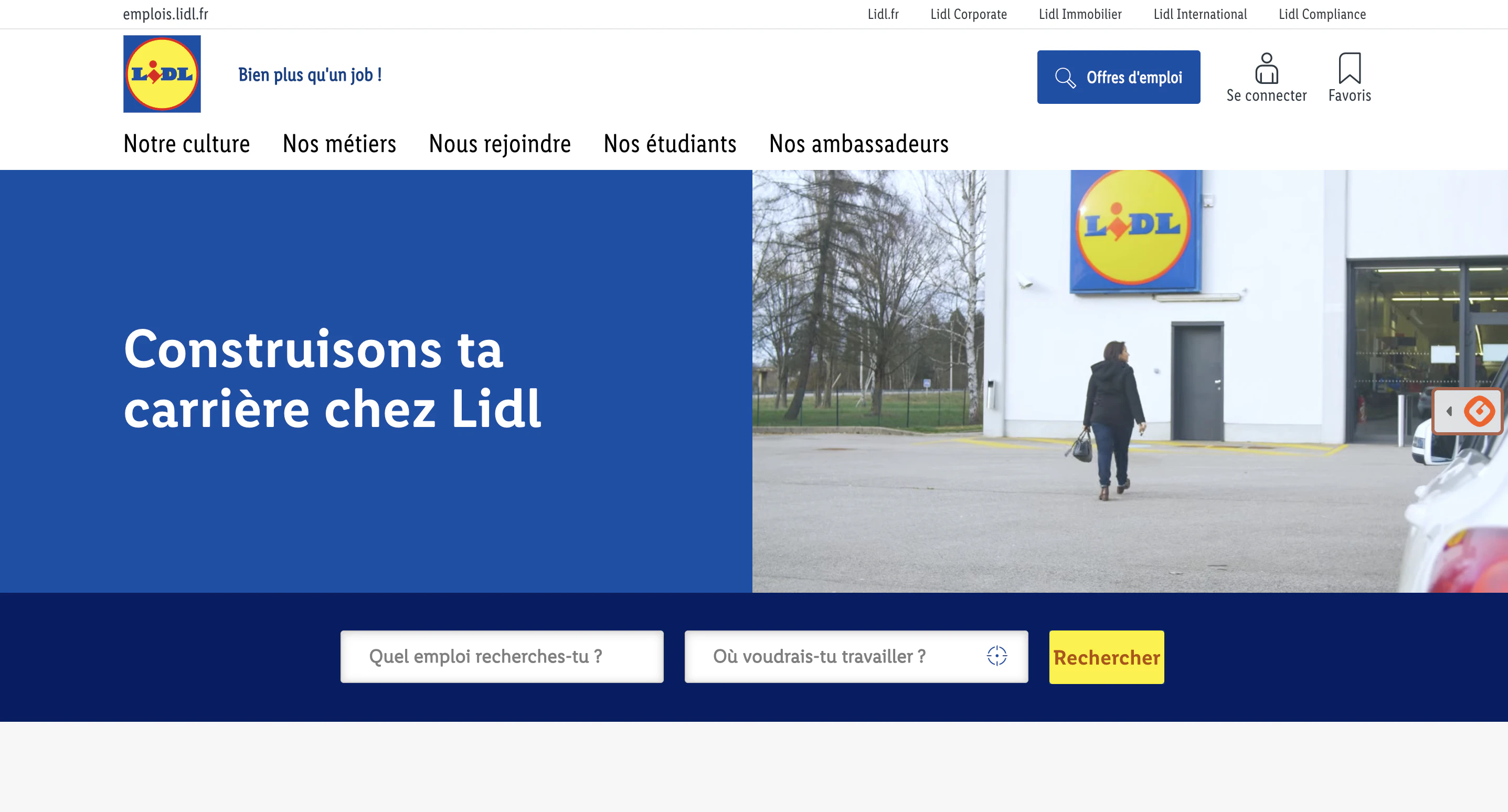Open the Lidl Corporate link

click(x=968, y=14)
